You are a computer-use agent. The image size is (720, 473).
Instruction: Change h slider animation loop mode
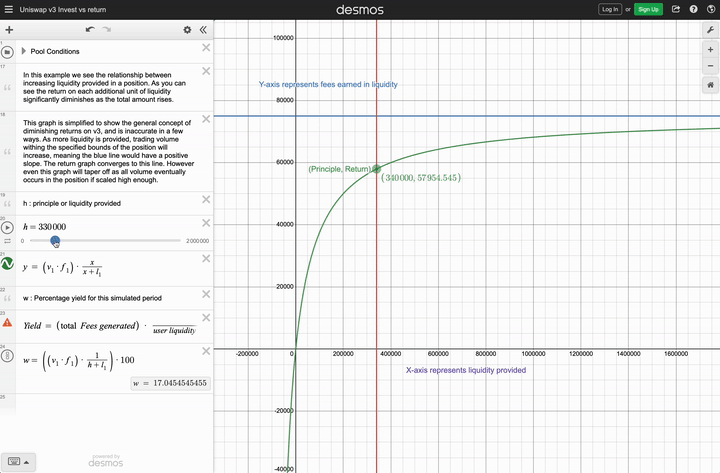point(7,241)
